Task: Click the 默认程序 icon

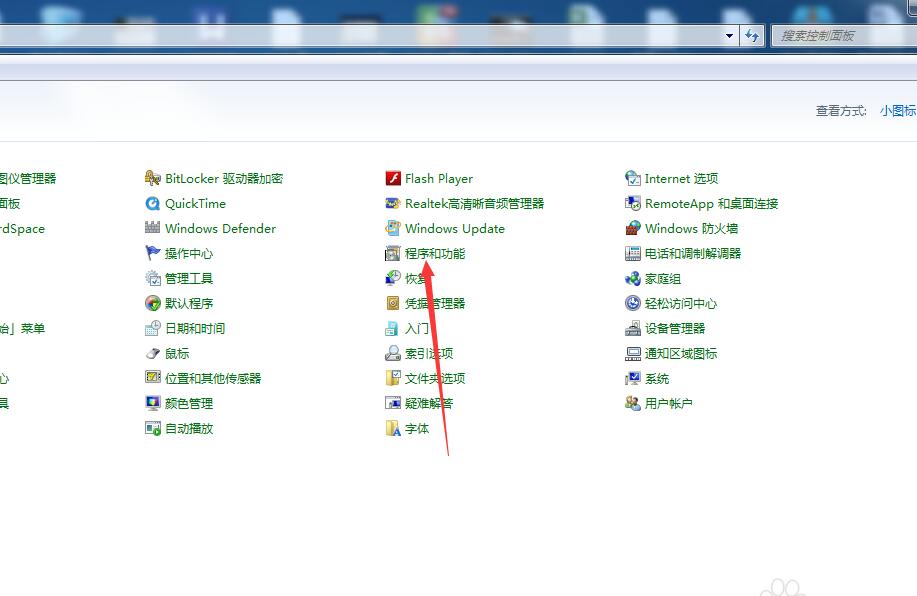Action: (153, 303)
